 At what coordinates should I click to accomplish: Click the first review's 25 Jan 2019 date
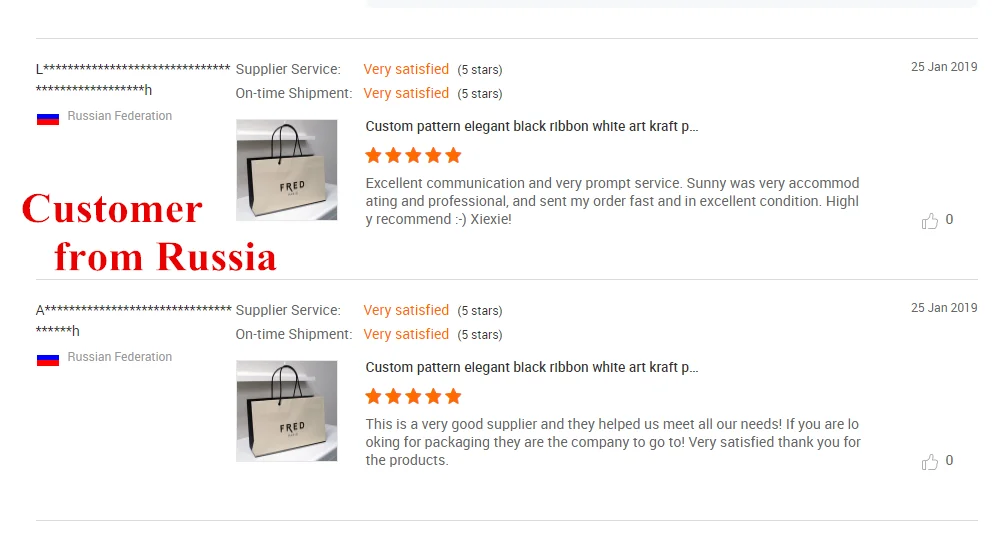coord(943,67)
